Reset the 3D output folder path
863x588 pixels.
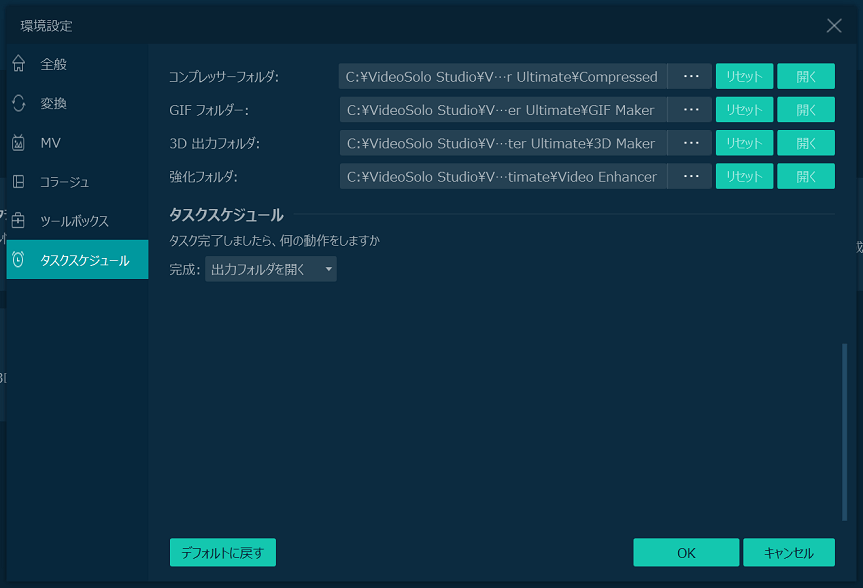pyautogui.click(x=744, y=142)
